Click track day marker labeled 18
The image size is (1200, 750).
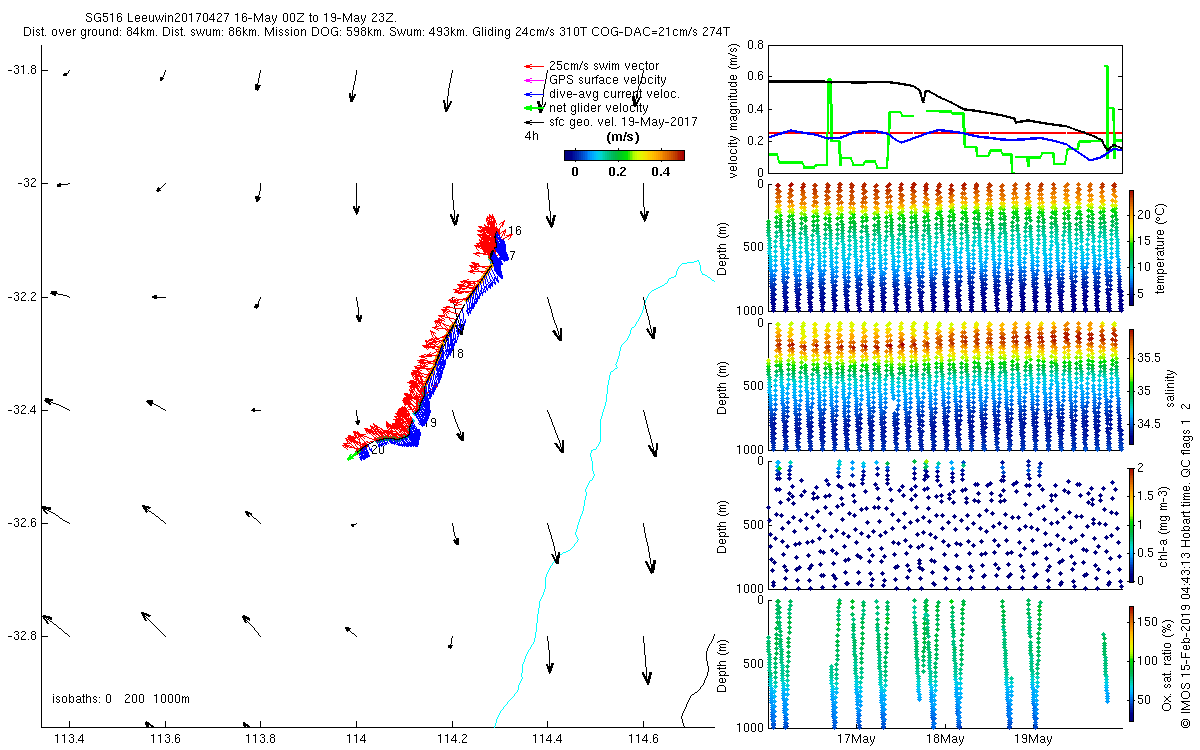457,354
